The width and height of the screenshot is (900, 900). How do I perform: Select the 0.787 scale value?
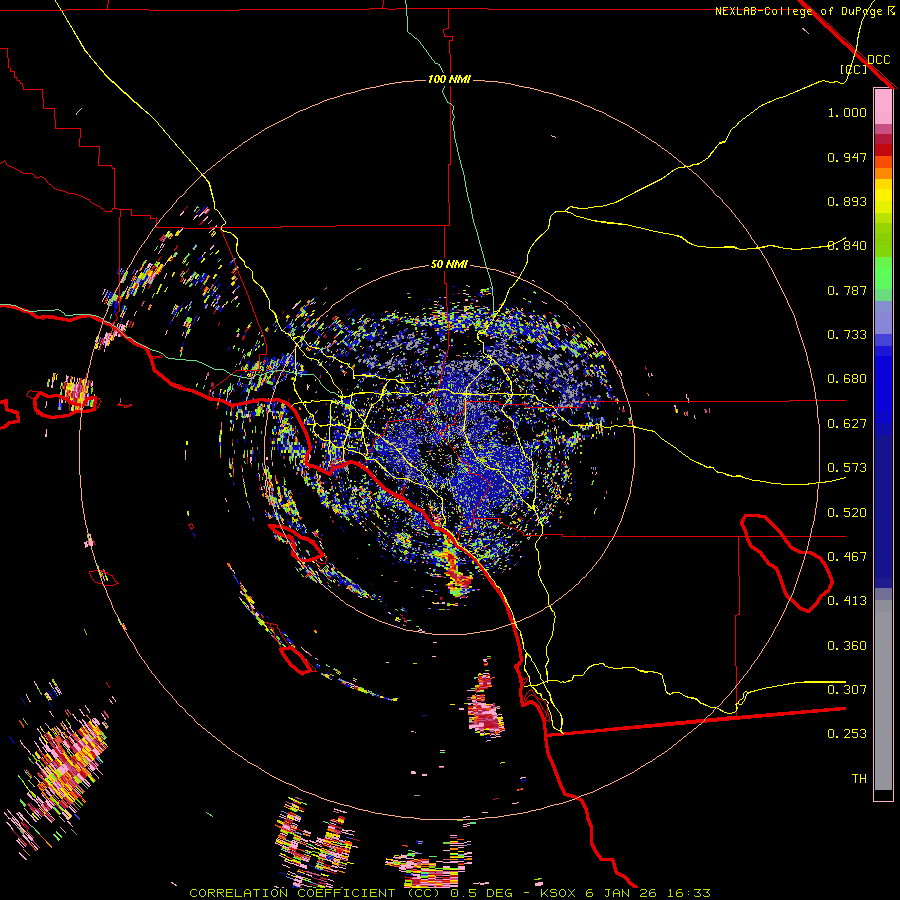847,290
